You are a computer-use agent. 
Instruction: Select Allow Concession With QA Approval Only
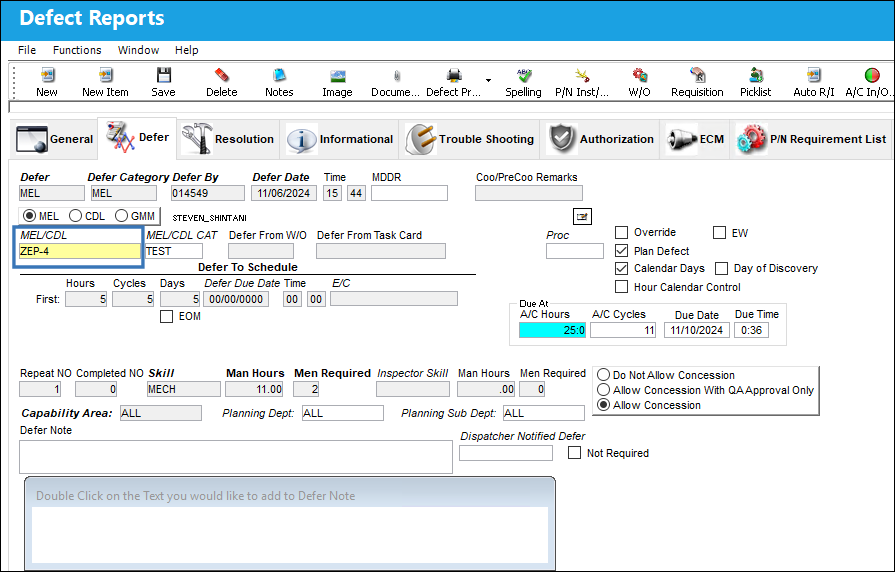(x=603, y=390)
